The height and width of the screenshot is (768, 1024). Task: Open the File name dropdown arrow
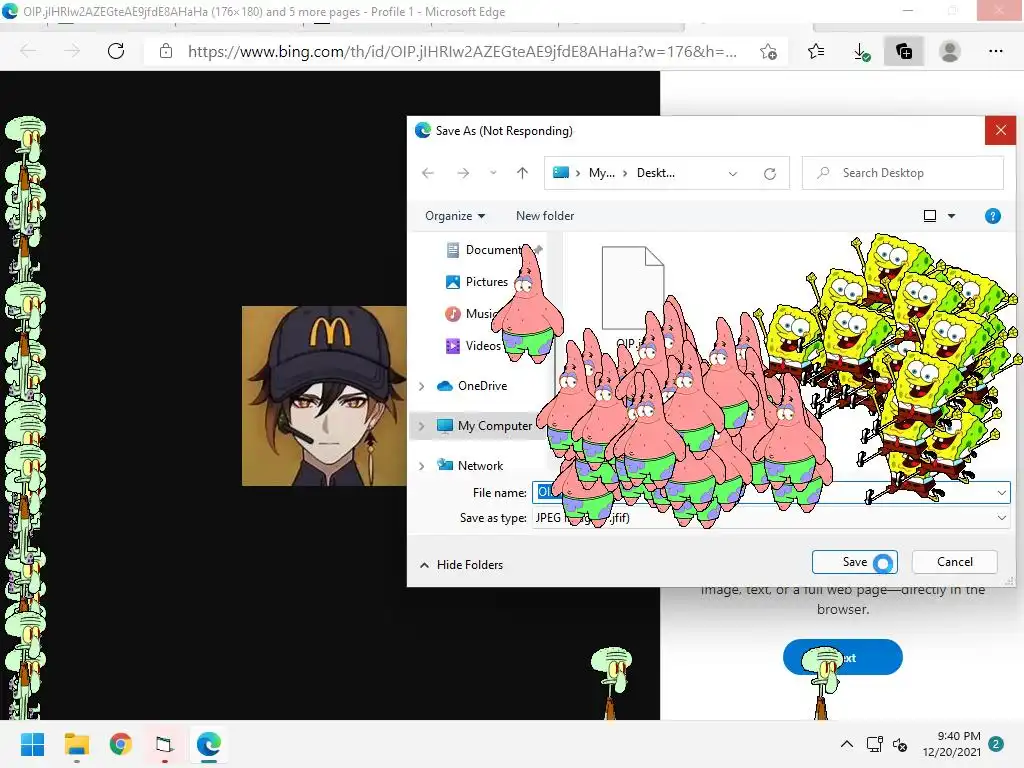[x=1001, y=492]
